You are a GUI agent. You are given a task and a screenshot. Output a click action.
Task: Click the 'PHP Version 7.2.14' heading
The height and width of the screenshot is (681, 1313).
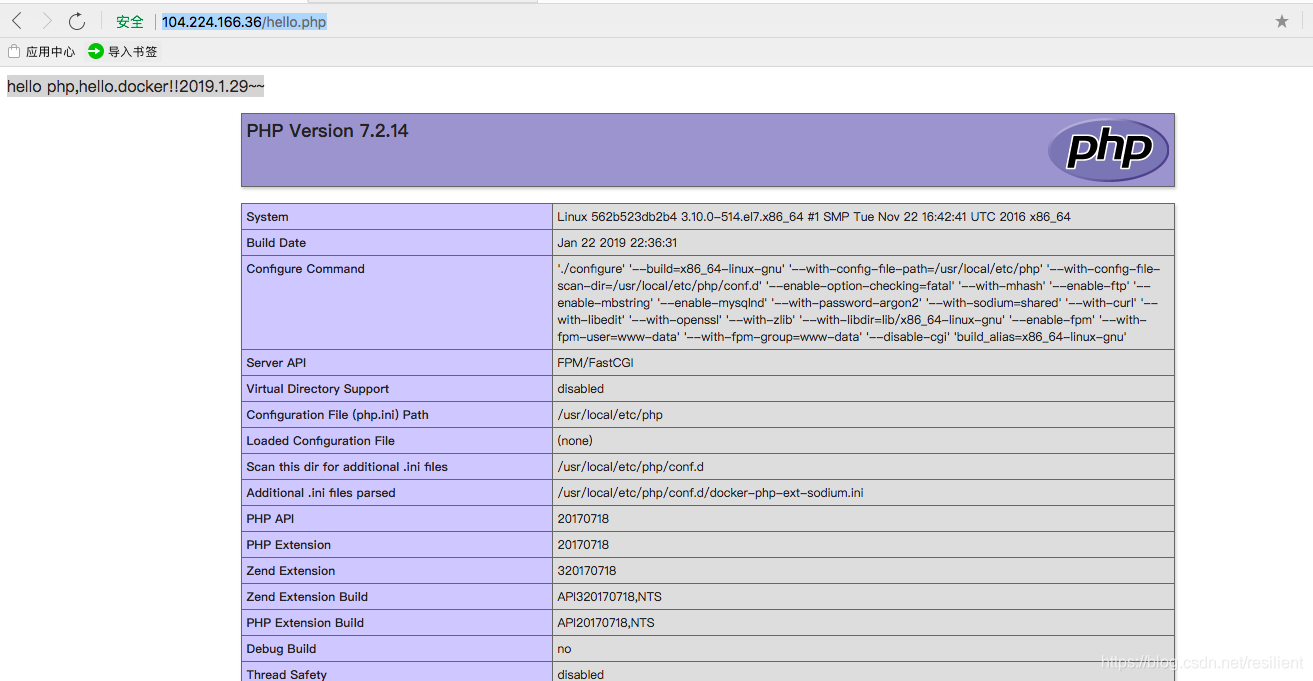327,131
